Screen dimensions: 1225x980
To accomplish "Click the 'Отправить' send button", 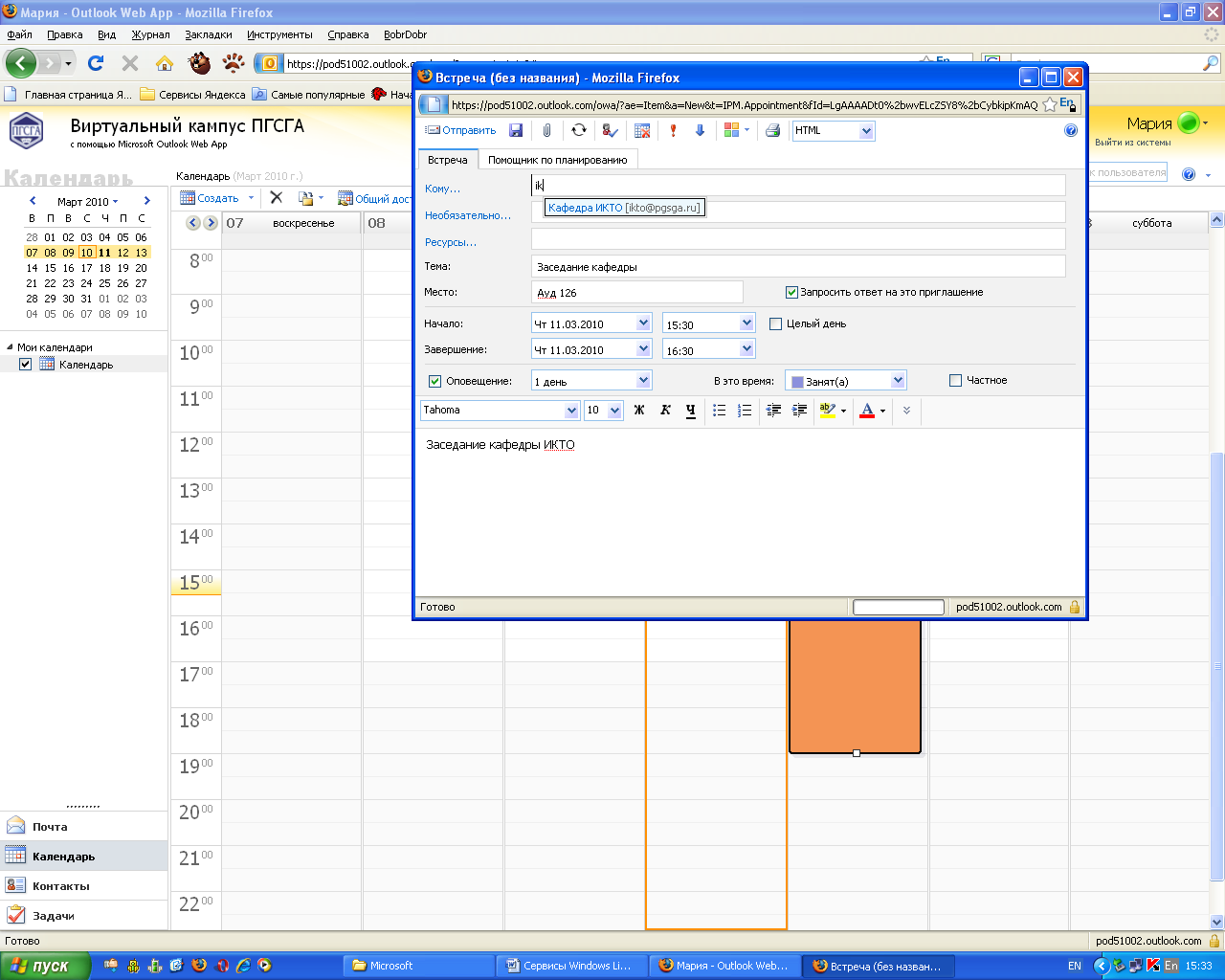I will pyautogui.click(x=460, y=130).
